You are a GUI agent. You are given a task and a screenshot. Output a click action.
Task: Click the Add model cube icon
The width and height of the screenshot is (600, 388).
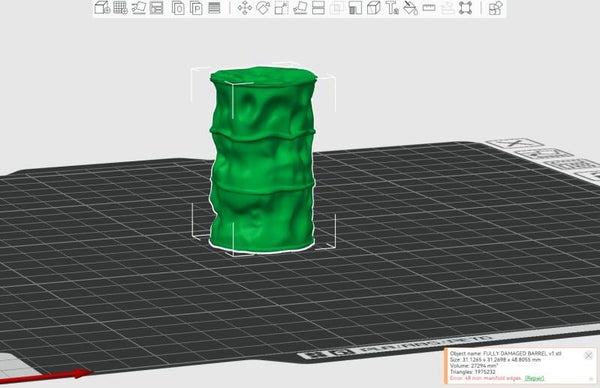tap(102, 8)
